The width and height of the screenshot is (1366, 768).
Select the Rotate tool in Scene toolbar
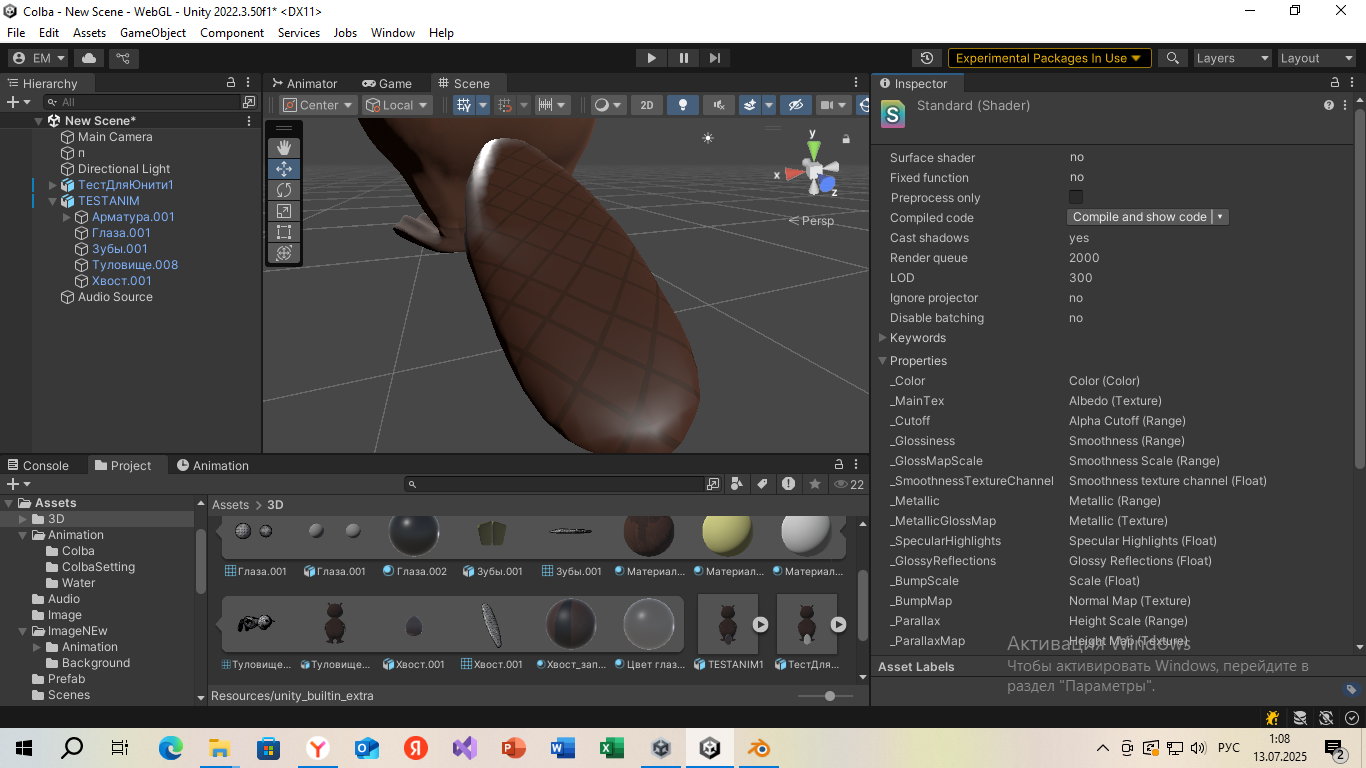pos(284,190)
